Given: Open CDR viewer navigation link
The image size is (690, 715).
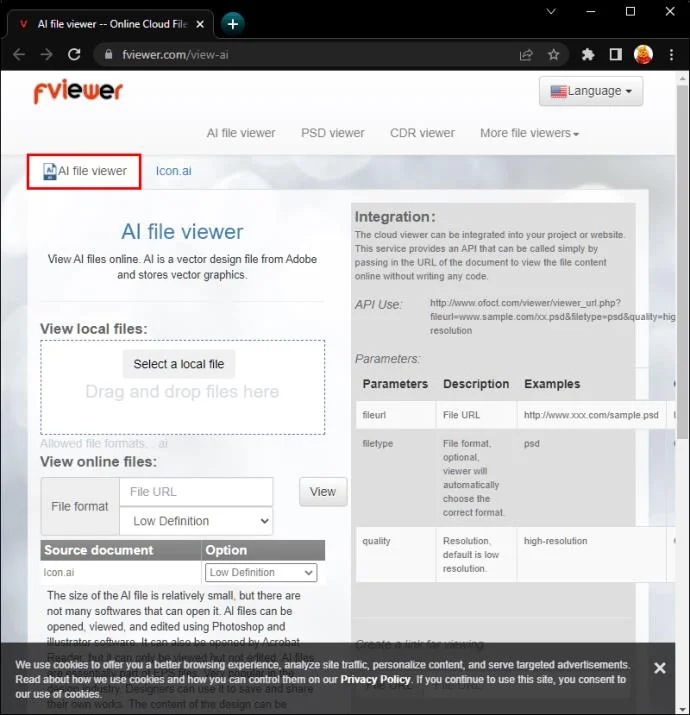Looking at the screenshot, I should (422, 133).
